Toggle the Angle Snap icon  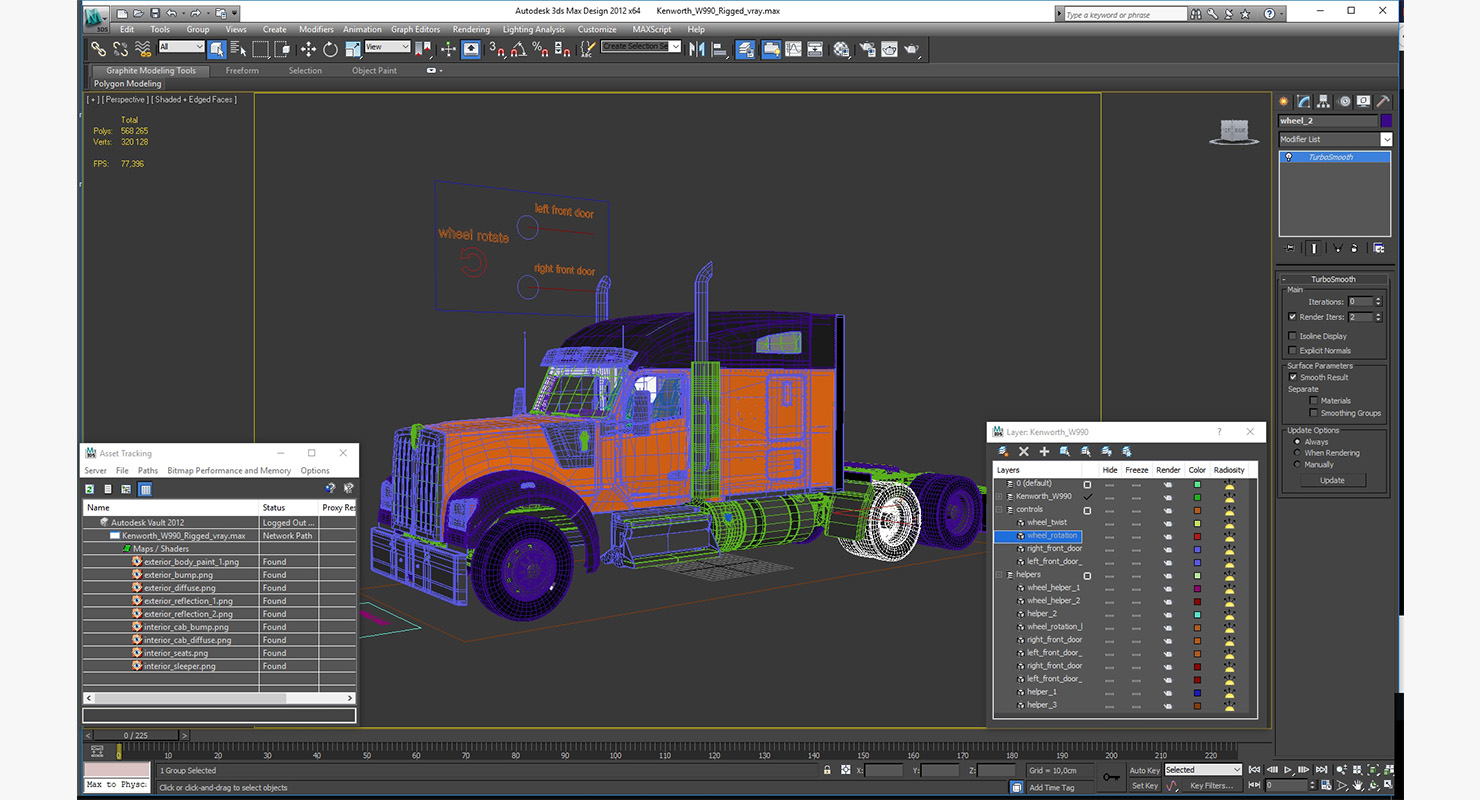click(x=518, y=48)
